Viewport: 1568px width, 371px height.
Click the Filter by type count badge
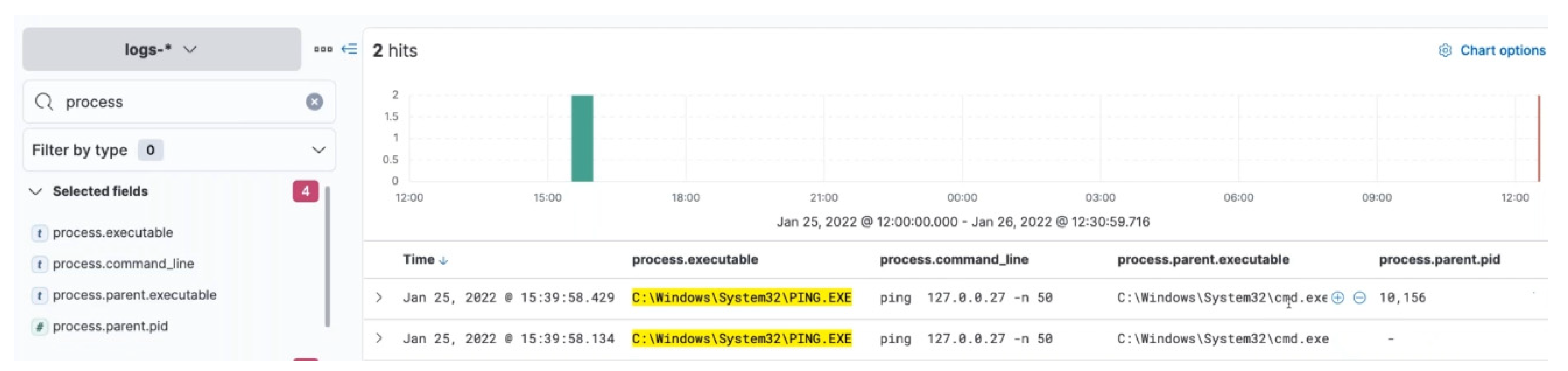coord(150,150)
